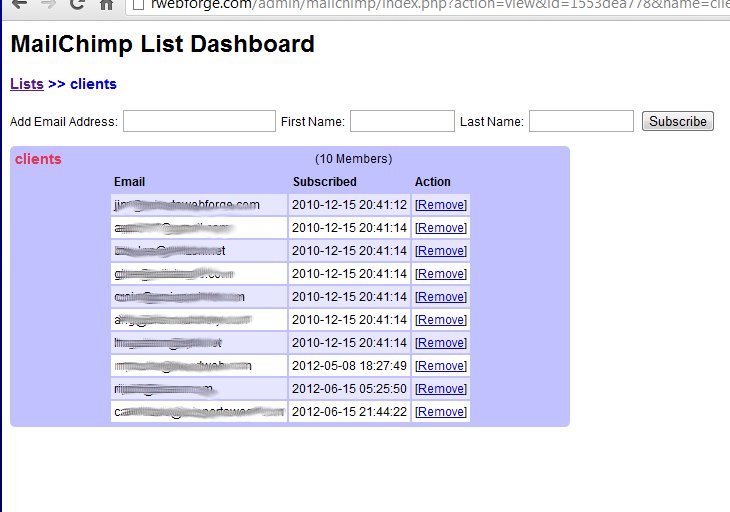Remove the member subscribed at 20:41:12
The width and height of the screenshot is (730, 512).
pyautogui.click(x=440, y=205)
